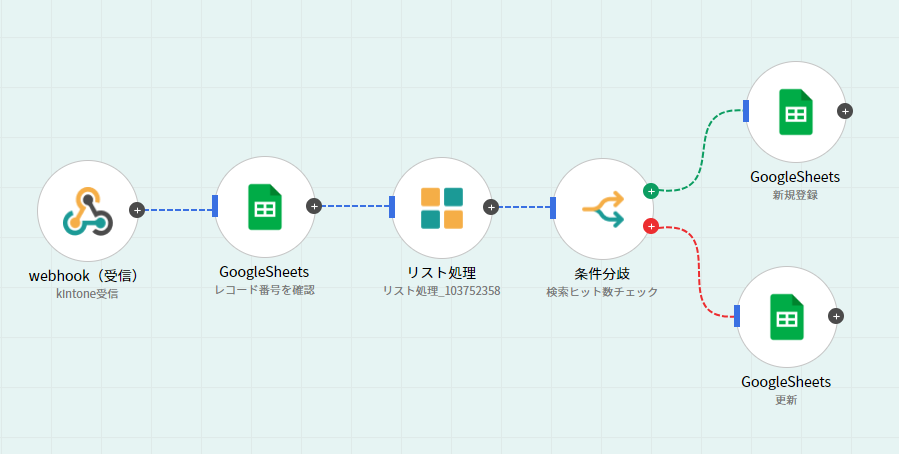Click input port of リスト処理 node

392,208
